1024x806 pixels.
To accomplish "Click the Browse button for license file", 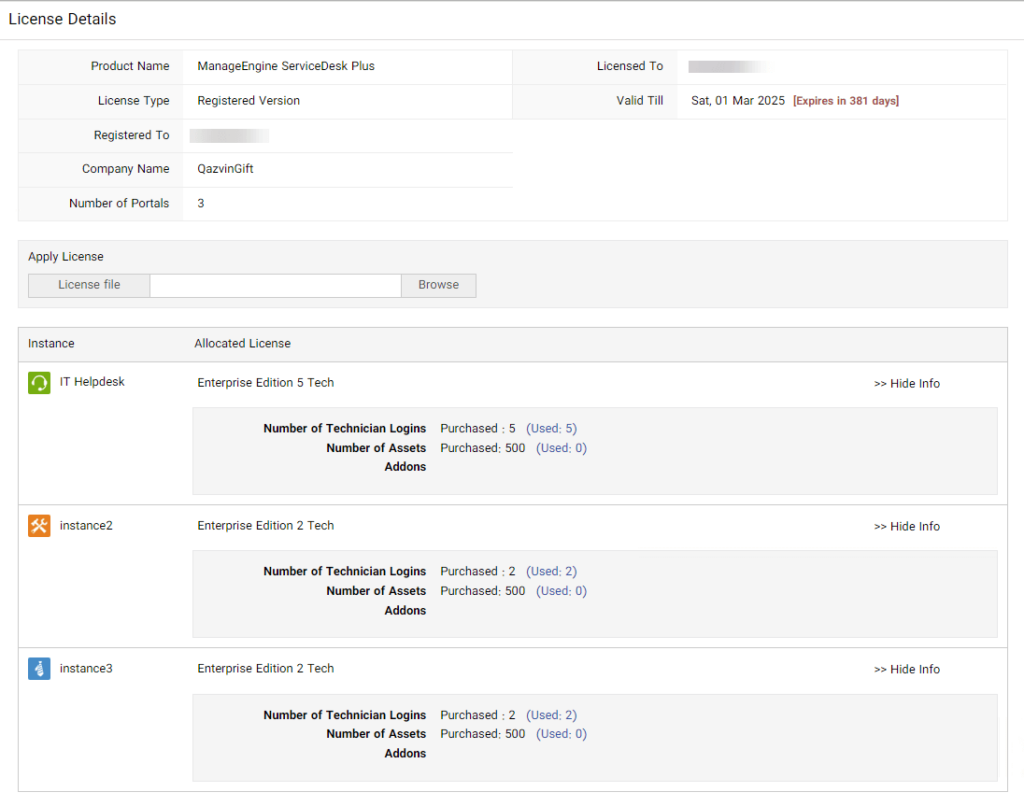I will pyautogui.click(x=438, y=285).
